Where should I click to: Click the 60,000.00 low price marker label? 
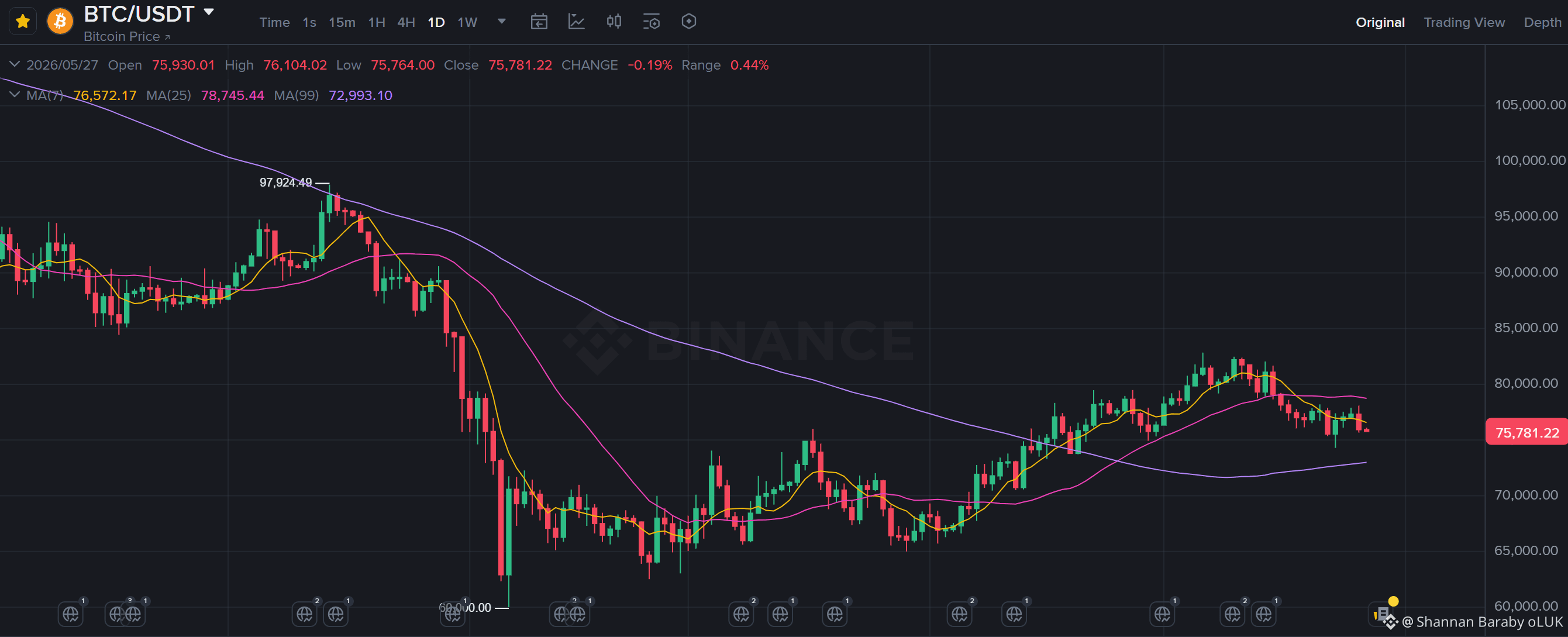[465, 607]
